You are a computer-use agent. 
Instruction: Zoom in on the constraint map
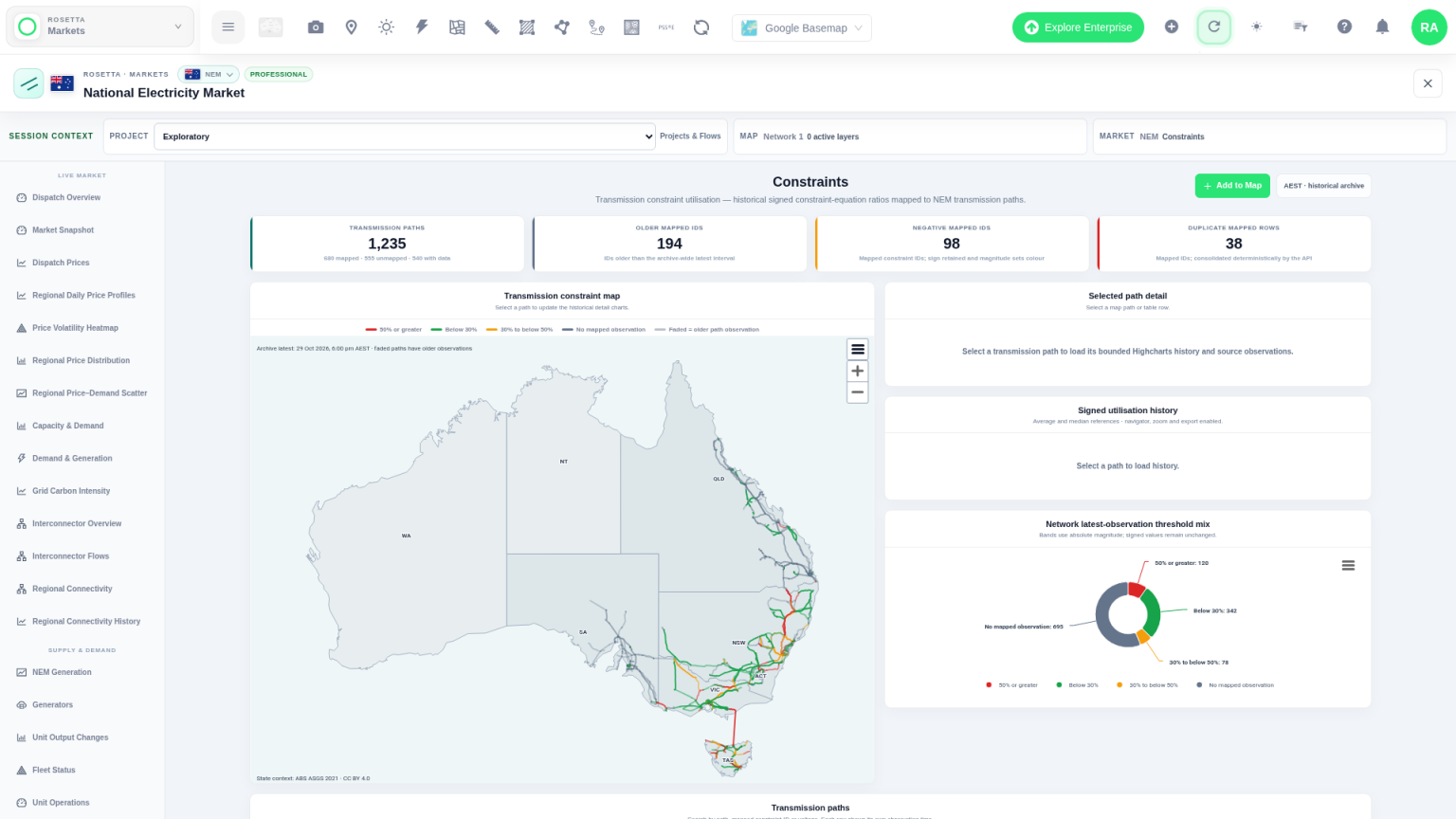pyautogui.click(x=858, y=371)
